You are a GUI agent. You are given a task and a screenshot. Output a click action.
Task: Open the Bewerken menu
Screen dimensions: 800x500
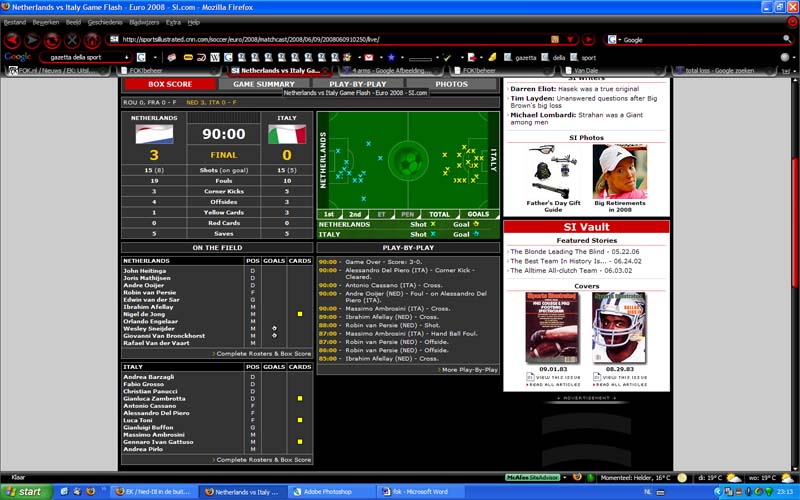tap(46, 22)
